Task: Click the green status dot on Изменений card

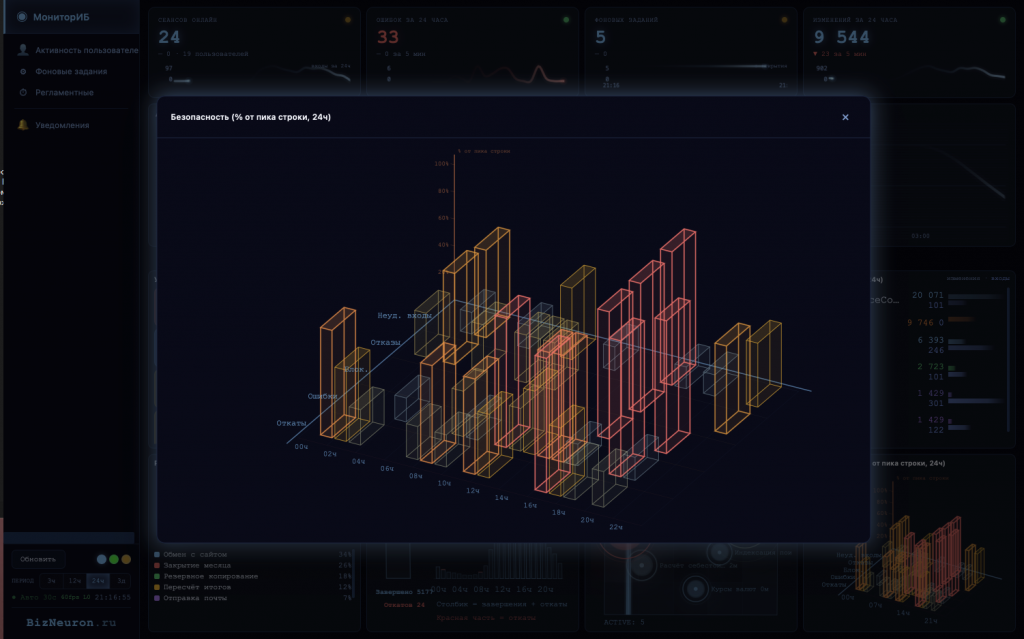Action: coord(1002,20)
